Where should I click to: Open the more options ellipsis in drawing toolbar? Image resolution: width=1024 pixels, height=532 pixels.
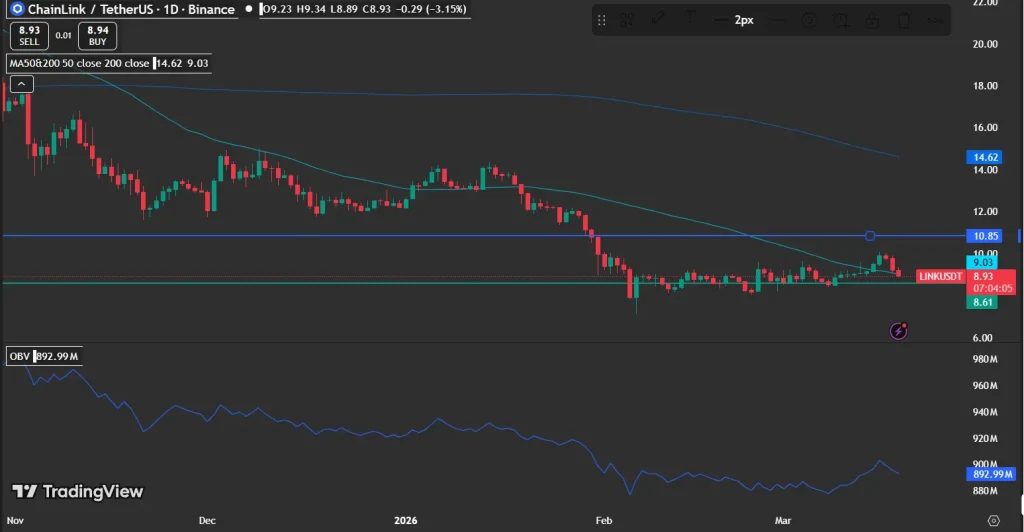click(935, 21)
